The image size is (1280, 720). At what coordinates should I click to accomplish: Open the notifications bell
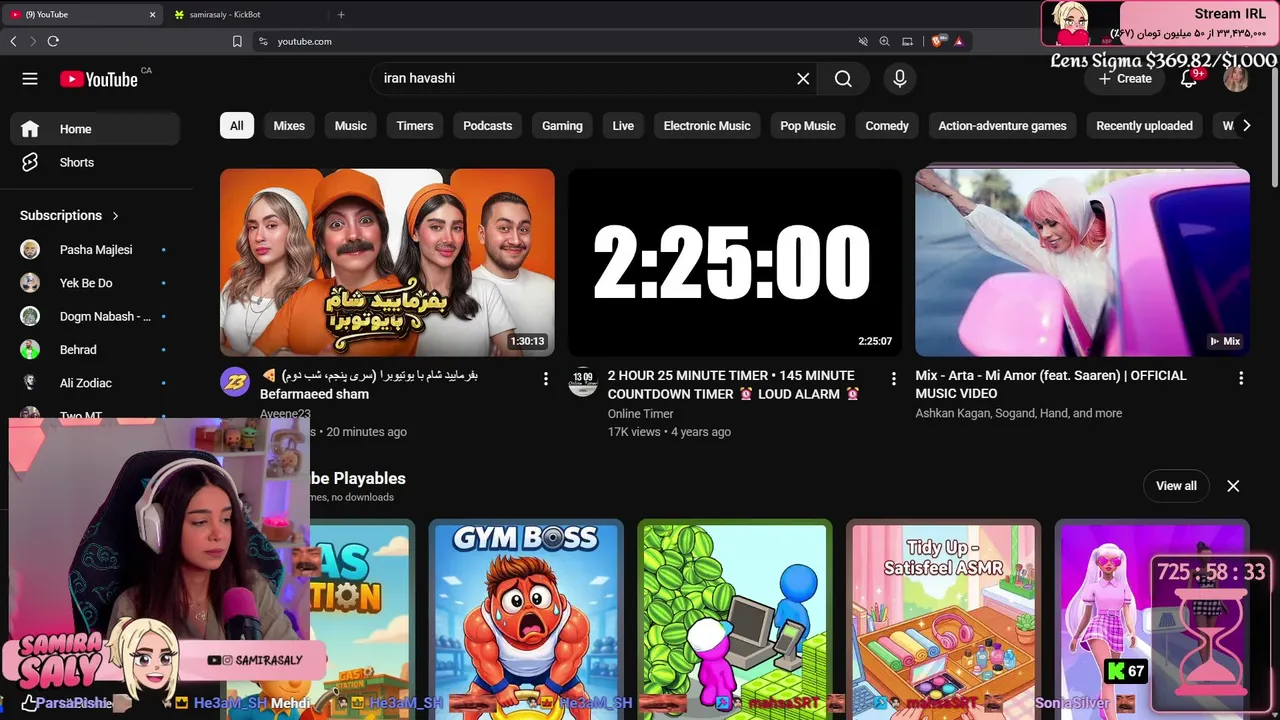(x=1189, y=79)
